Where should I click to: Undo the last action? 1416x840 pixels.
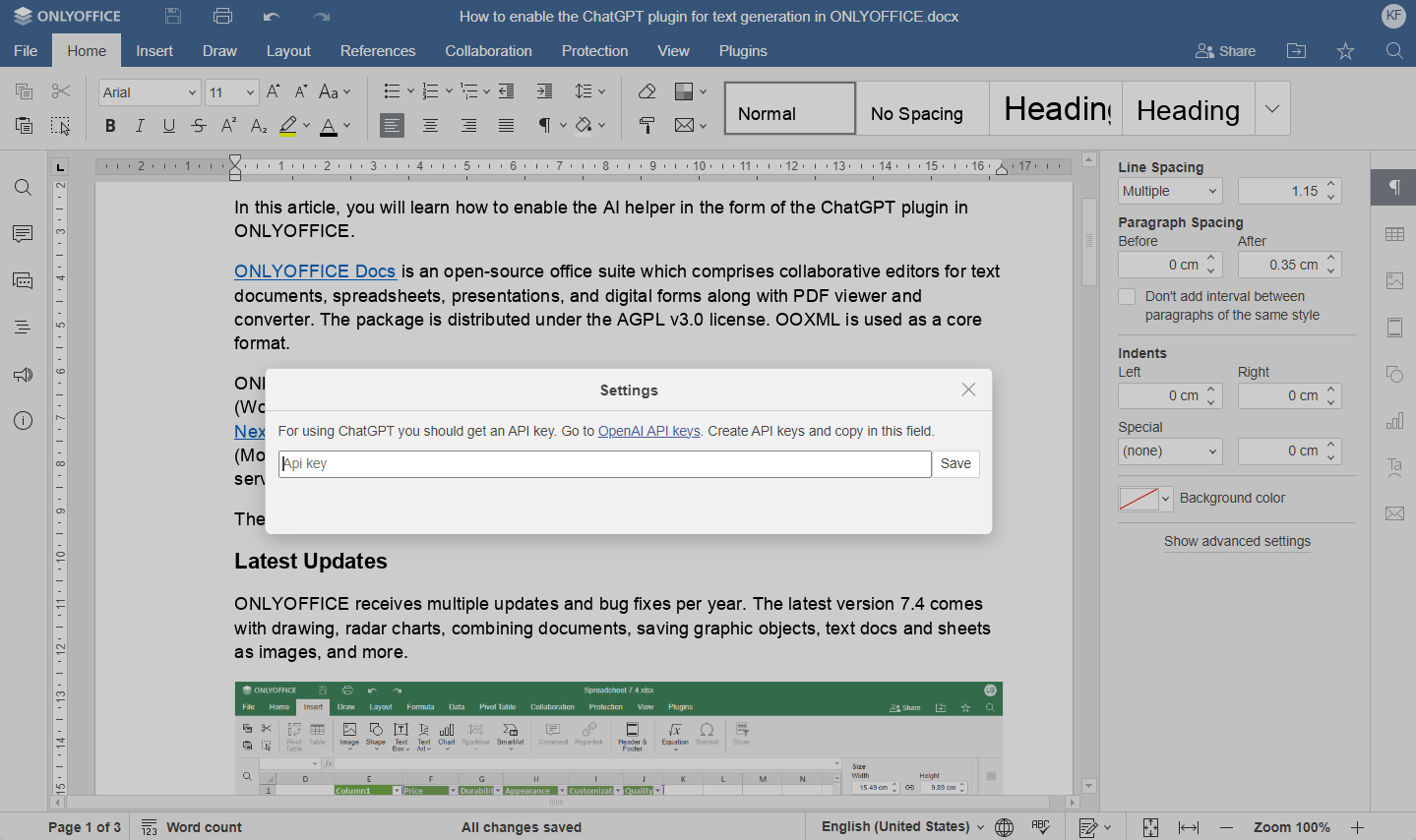point(273,17)
